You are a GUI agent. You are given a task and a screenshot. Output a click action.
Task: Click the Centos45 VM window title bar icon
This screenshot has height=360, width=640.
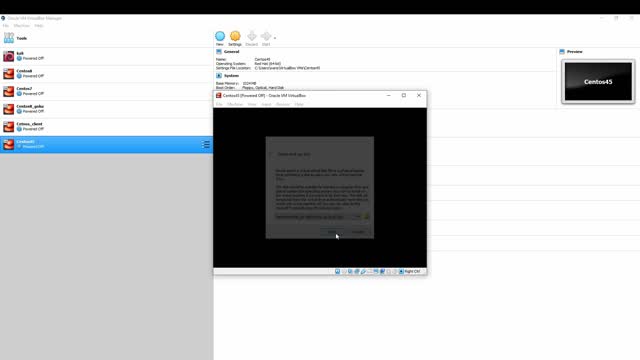[x=218, y=96]
